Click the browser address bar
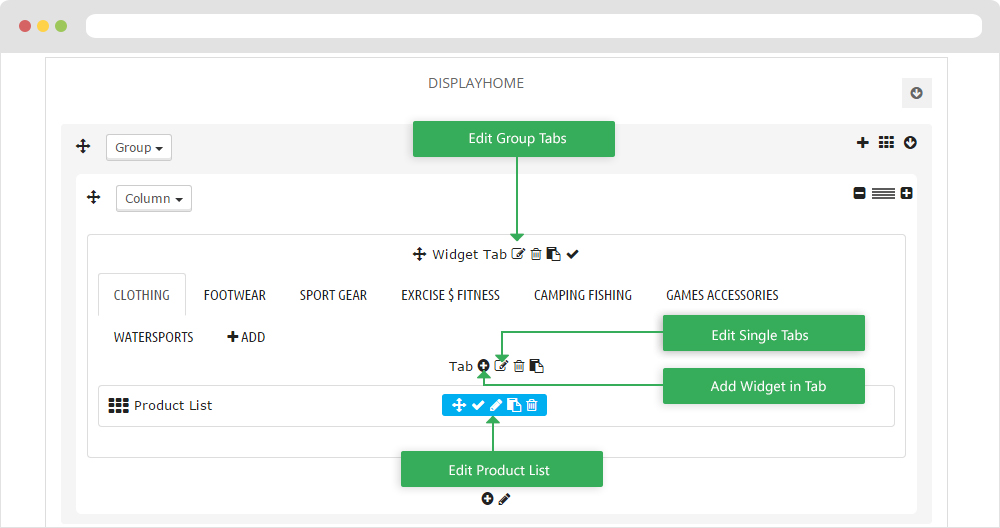This screenshot has width=1000, height=528. [534, 26]
